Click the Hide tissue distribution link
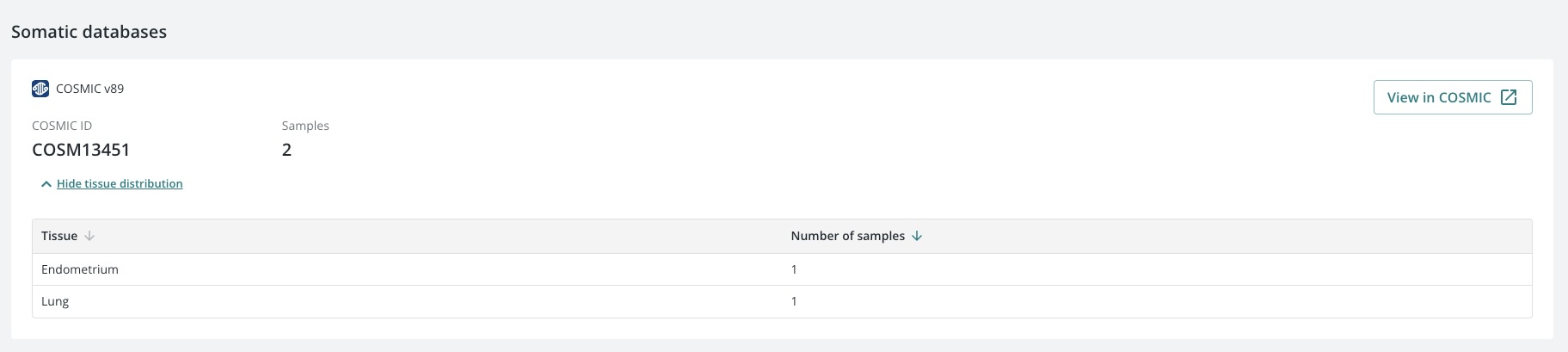 tap(120, 184)
